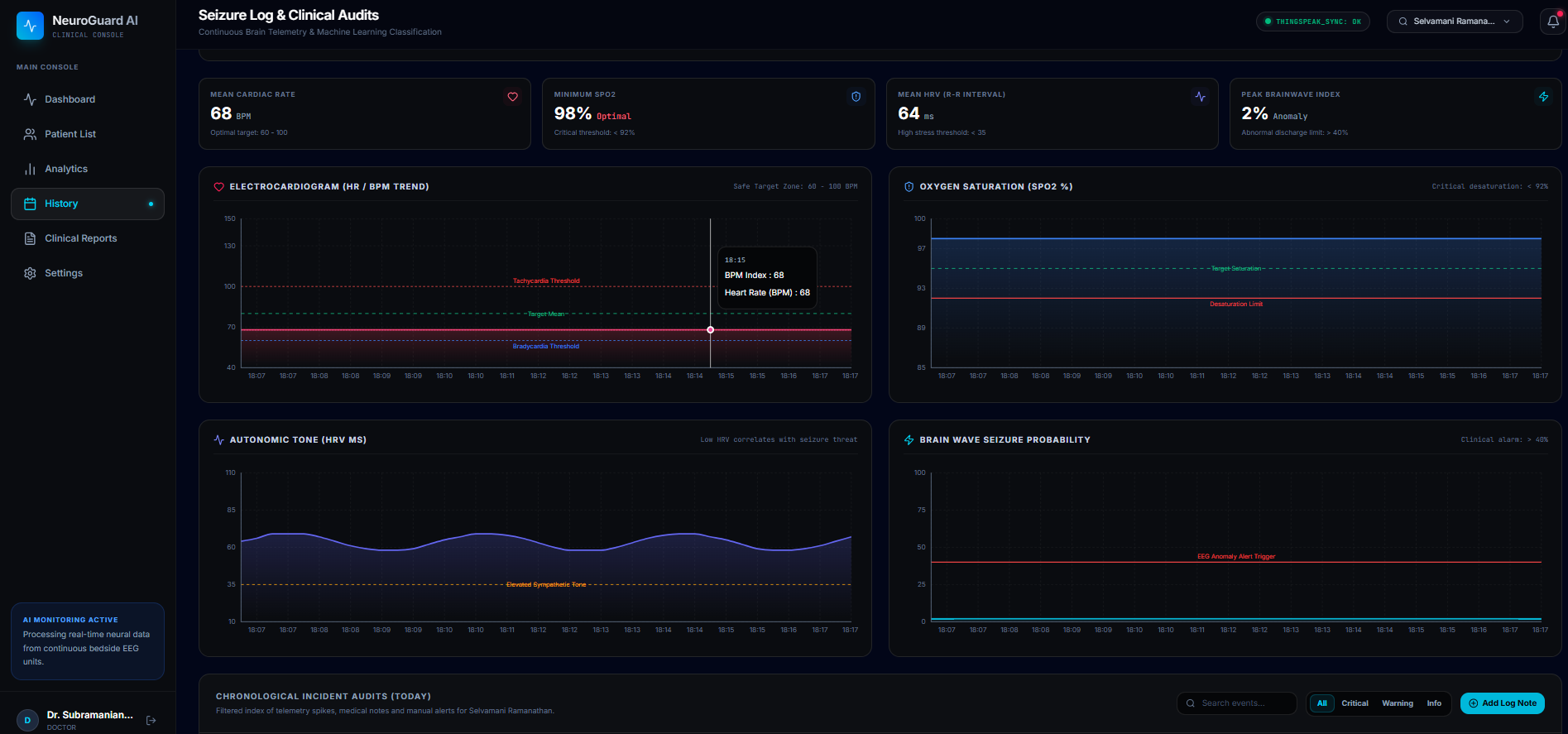Click the logout icon beside Dr. Subramanian

(x=151, y=721)
